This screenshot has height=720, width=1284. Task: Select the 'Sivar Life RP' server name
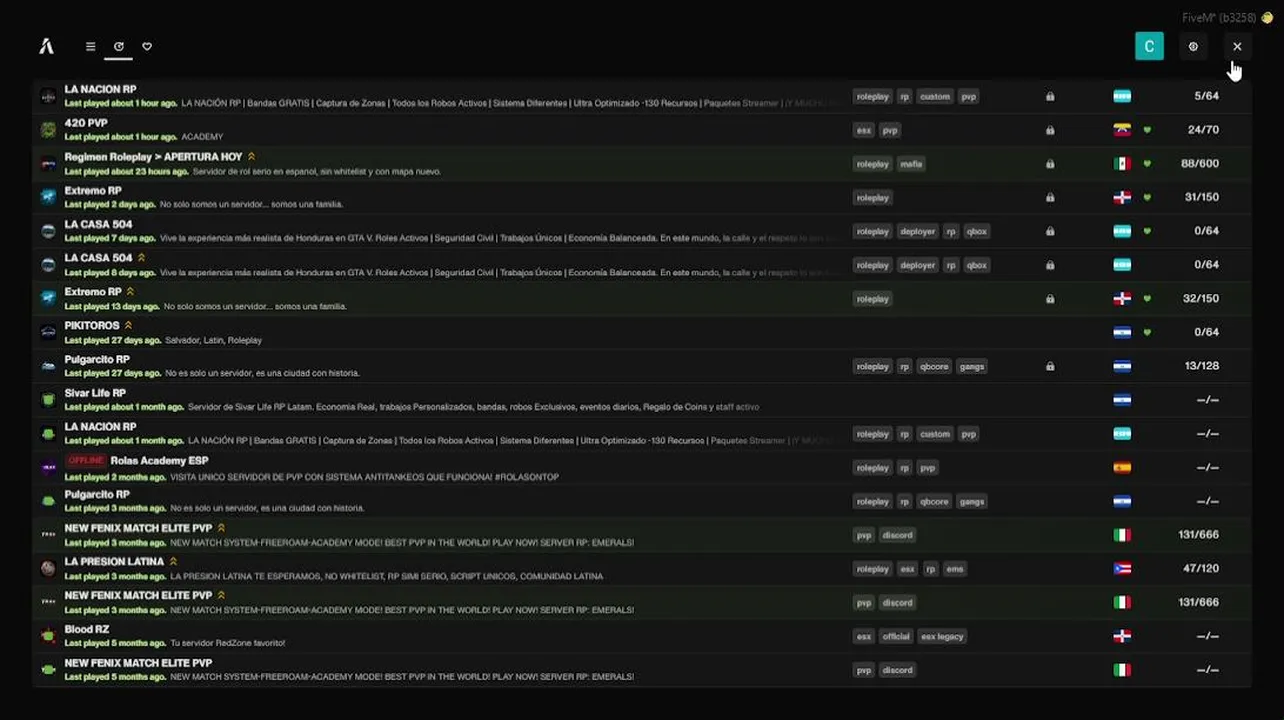click(95, 393)
